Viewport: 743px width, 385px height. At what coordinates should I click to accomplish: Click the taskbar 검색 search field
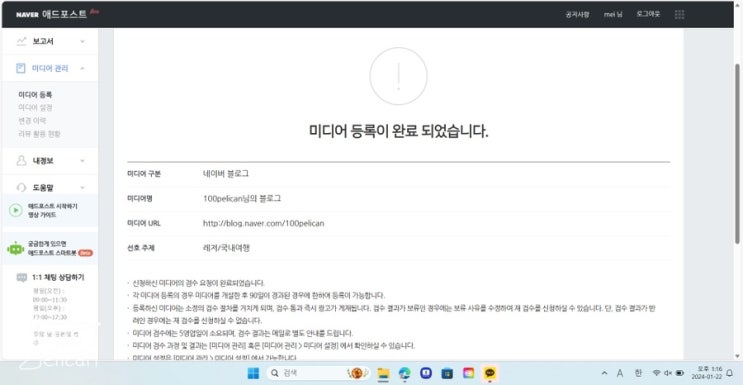317,373
